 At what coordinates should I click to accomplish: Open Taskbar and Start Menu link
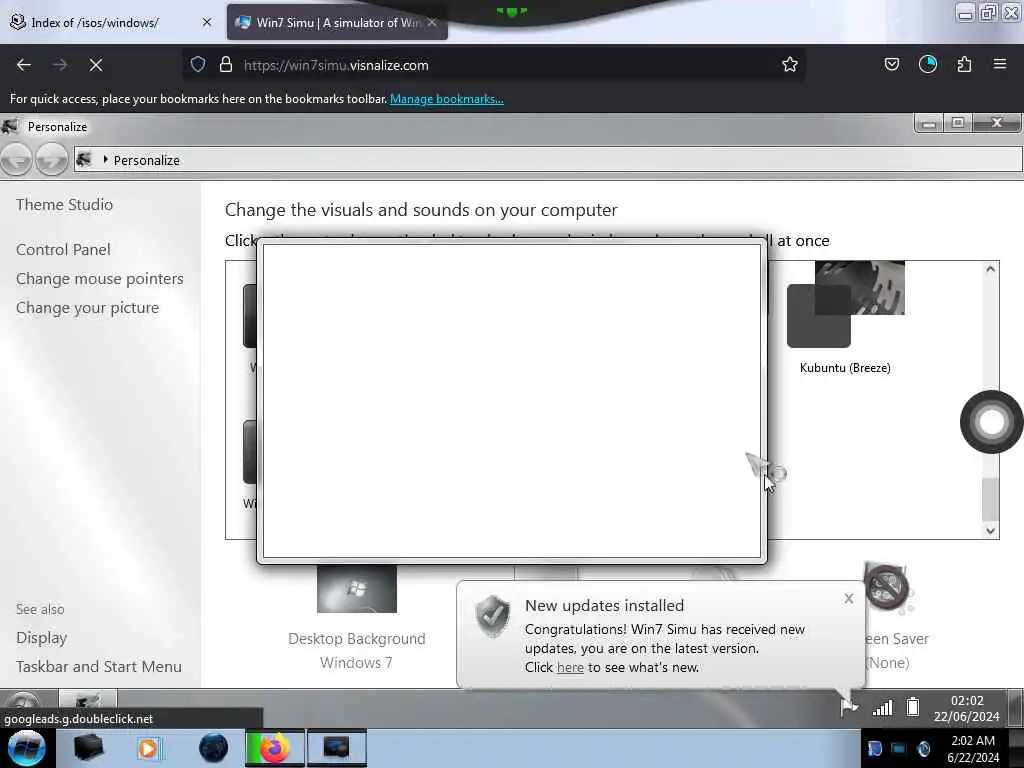[x=99, y=667]
